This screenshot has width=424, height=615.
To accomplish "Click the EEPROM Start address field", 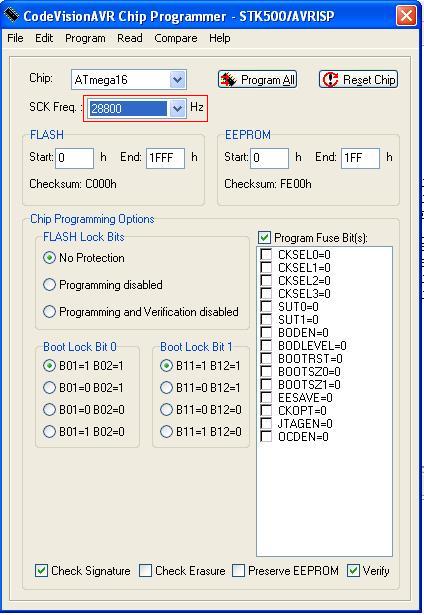I will [x=269, y=158].
